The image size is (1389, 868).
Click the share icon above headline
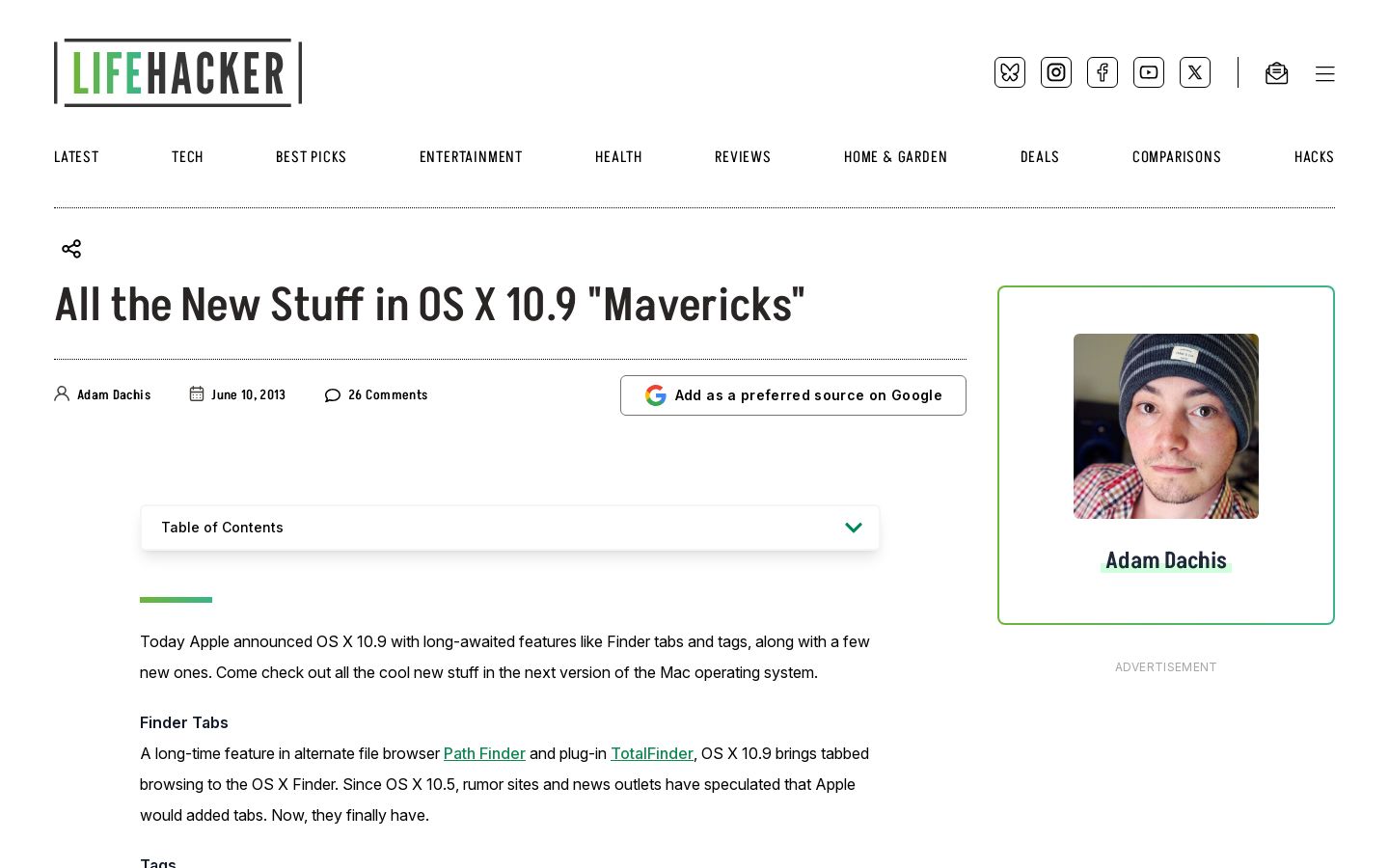[x=71, y=249]
